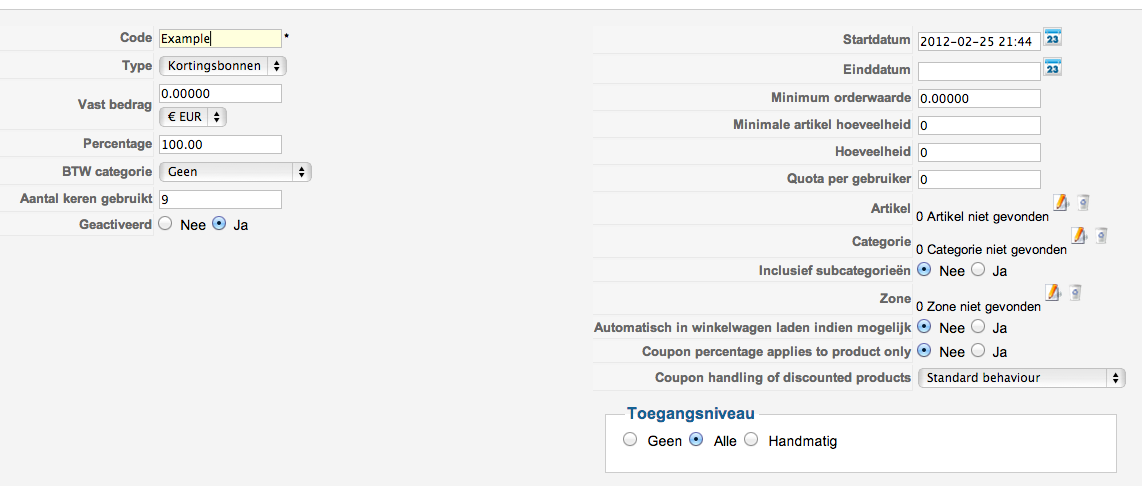This screenshot has height=486, width=1142.
Task: Open the Type dropdown showing Kortingsbonnen
Action: pos(222,66)
